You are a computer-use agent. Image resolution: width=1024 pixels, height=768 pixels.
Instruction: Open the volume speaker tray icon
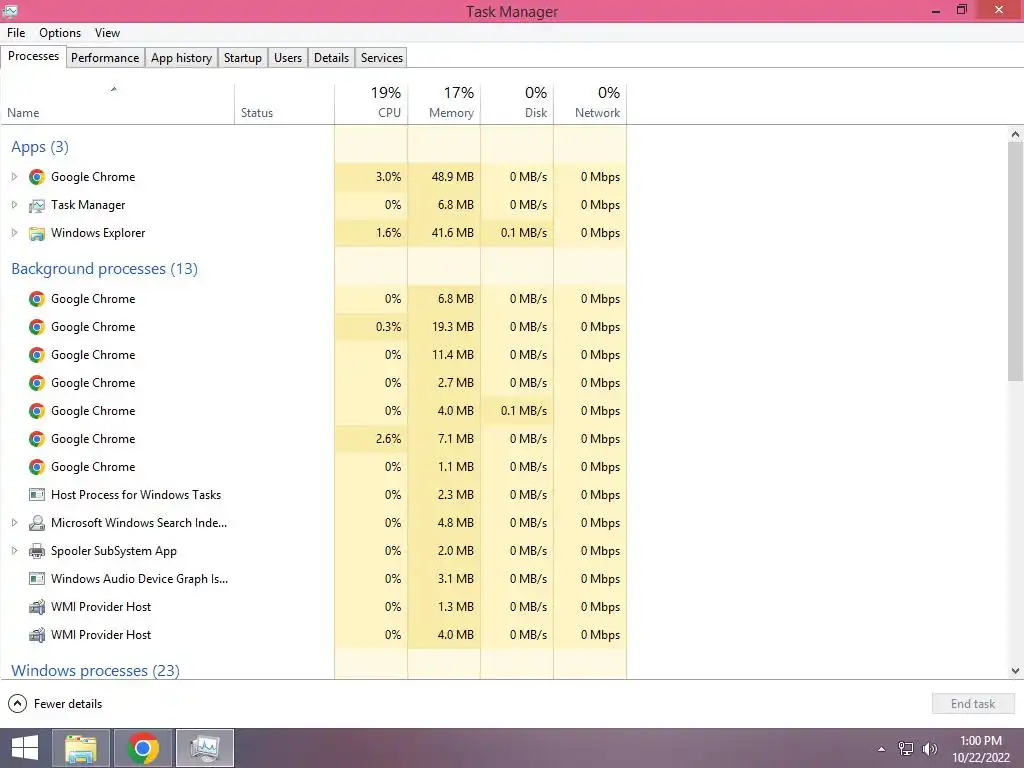pyautogui.click(x=930, y=749)
